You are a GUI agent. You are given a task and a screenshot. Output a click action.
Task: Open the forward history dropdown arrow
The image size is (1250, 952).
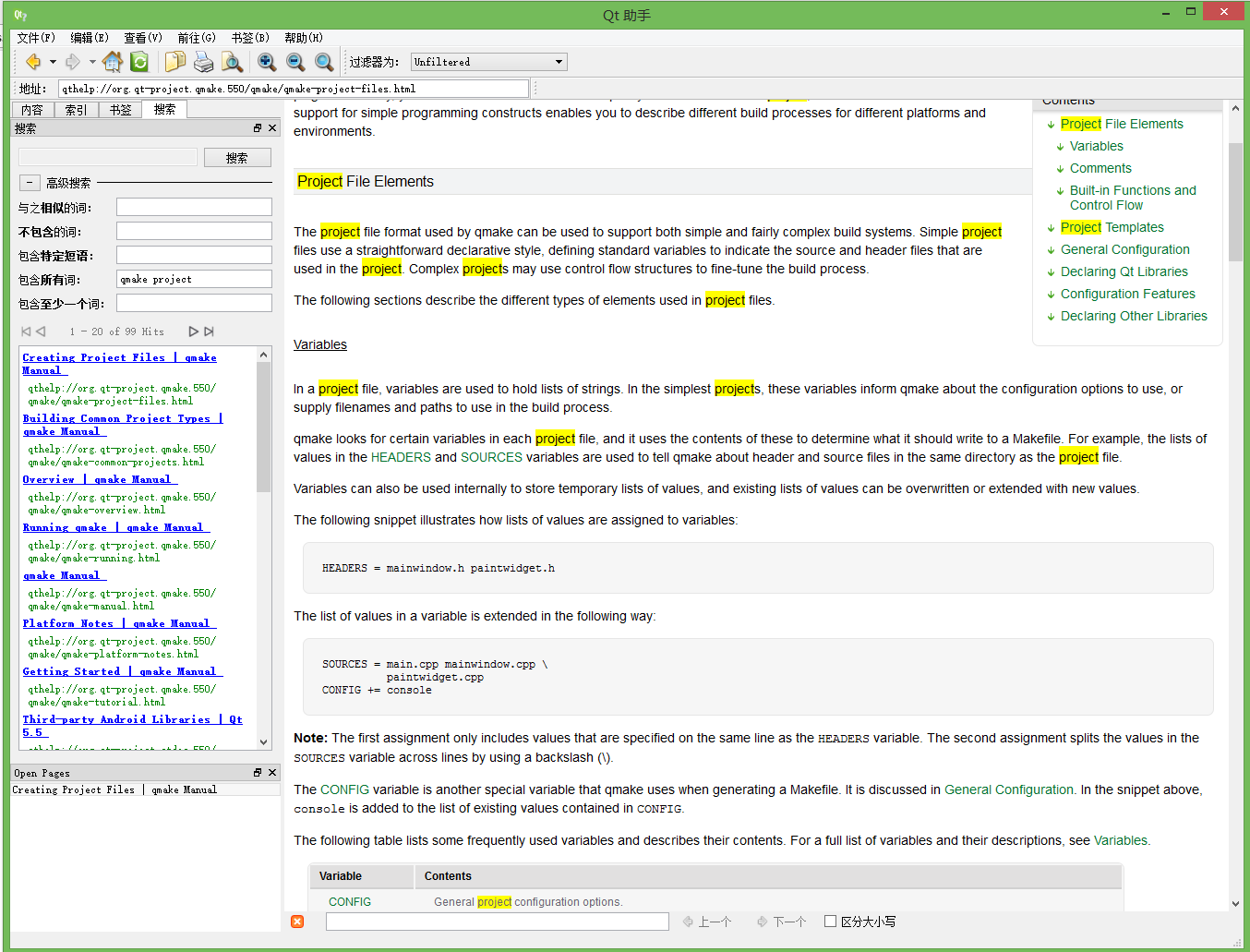[x=92, y=62]
